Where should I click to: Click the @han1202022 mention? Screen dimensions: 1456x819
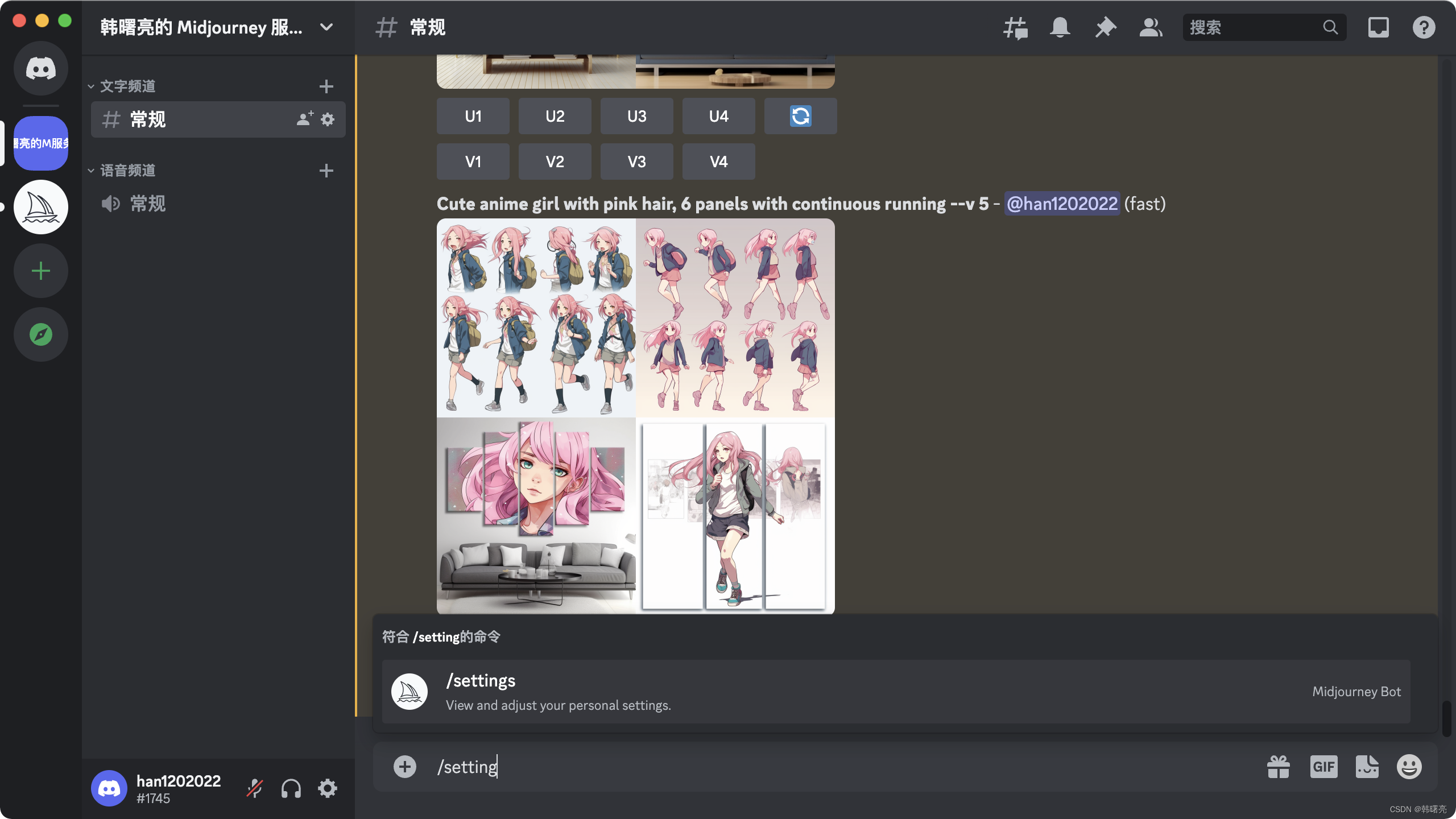pyautogui.click(x=1062, y=204)
